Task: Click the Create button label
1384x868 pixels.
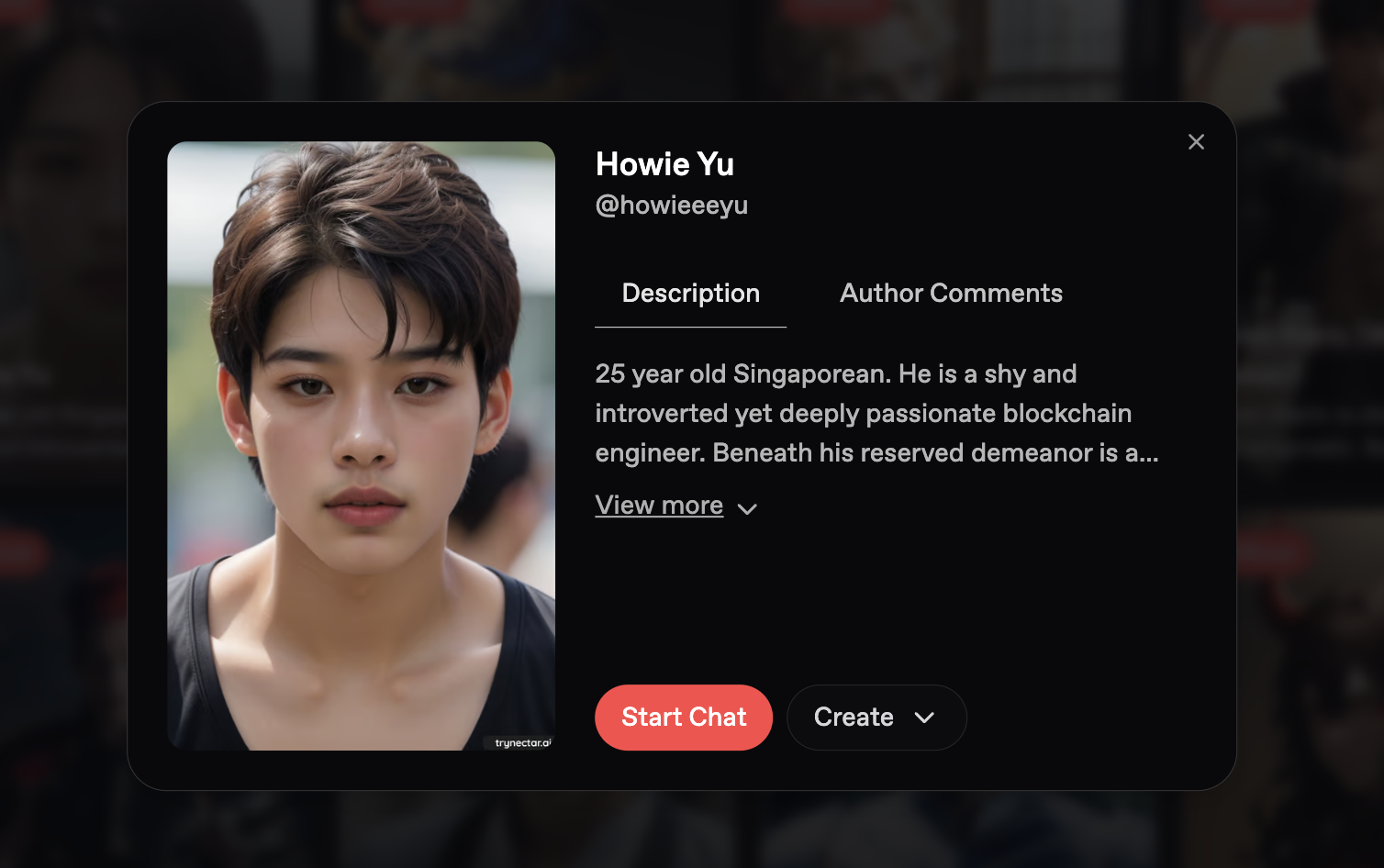Action: click(854, 717)
